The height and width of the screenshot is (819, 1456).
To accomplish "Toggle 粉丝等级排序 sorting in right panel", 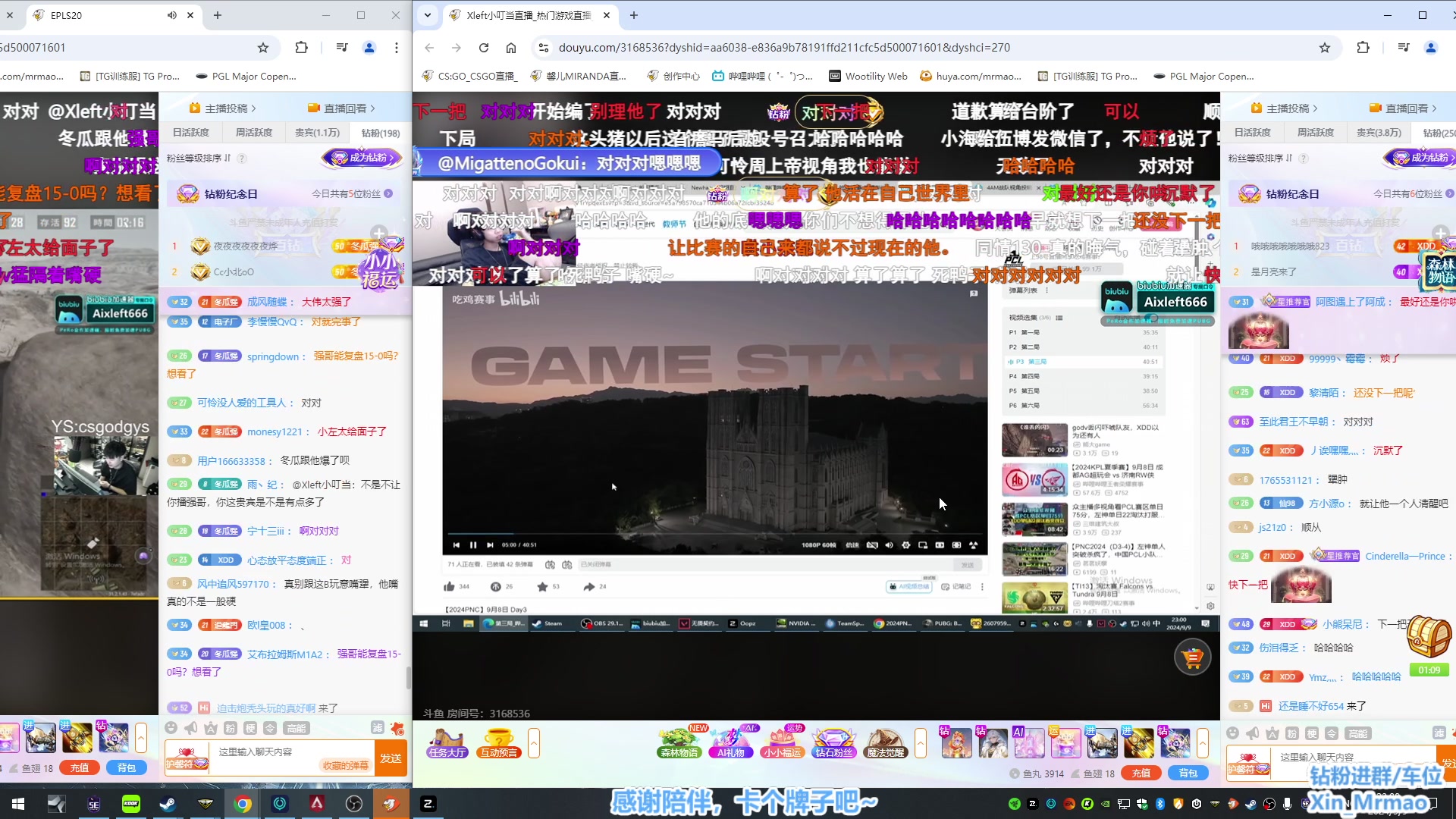I will click(1260, 158).
